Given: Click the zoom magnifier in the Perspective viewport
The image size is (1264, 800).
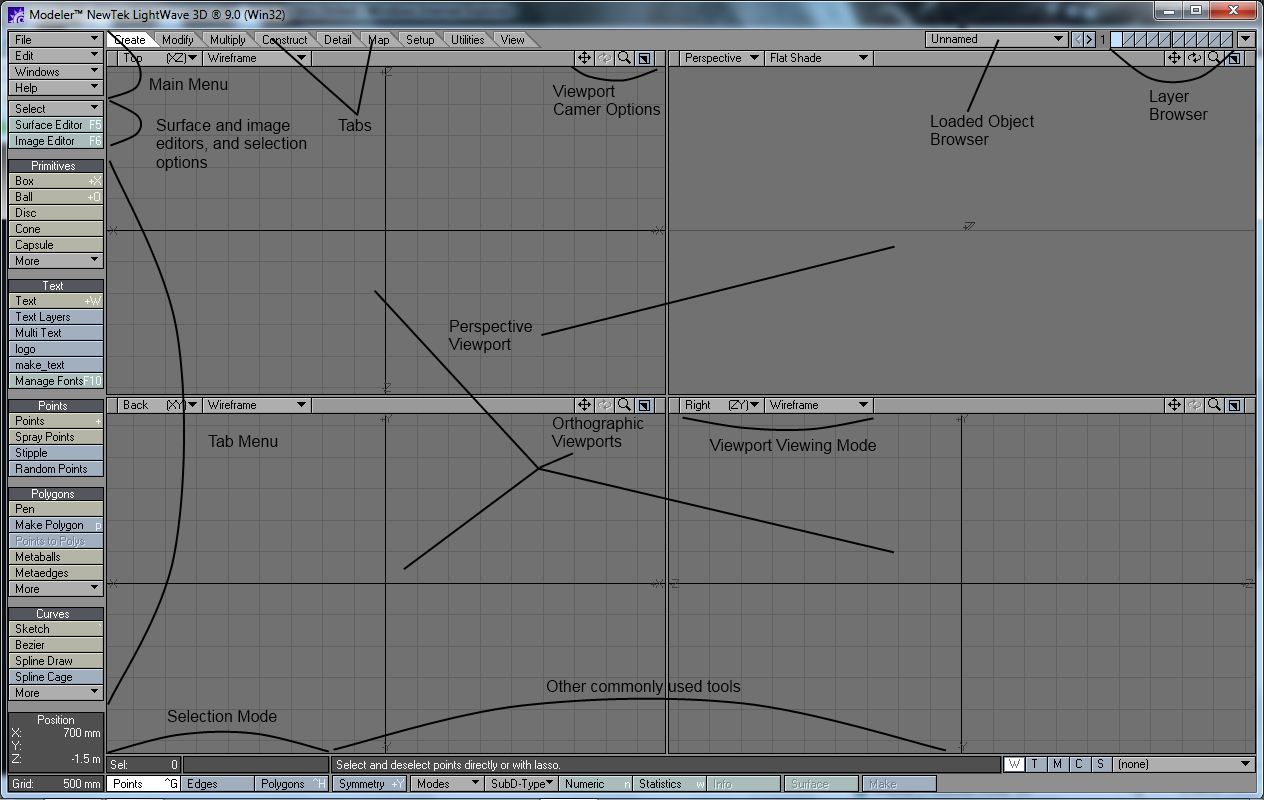Looking at the screenshot, I should click(x=1214, y=58).
